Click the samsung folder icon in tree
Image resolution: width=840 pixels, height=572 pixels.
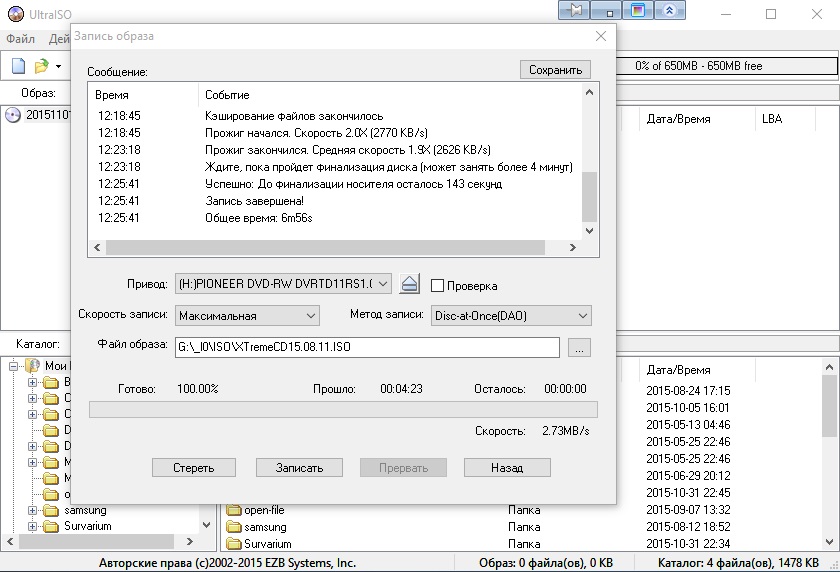[x=50, y=510]
